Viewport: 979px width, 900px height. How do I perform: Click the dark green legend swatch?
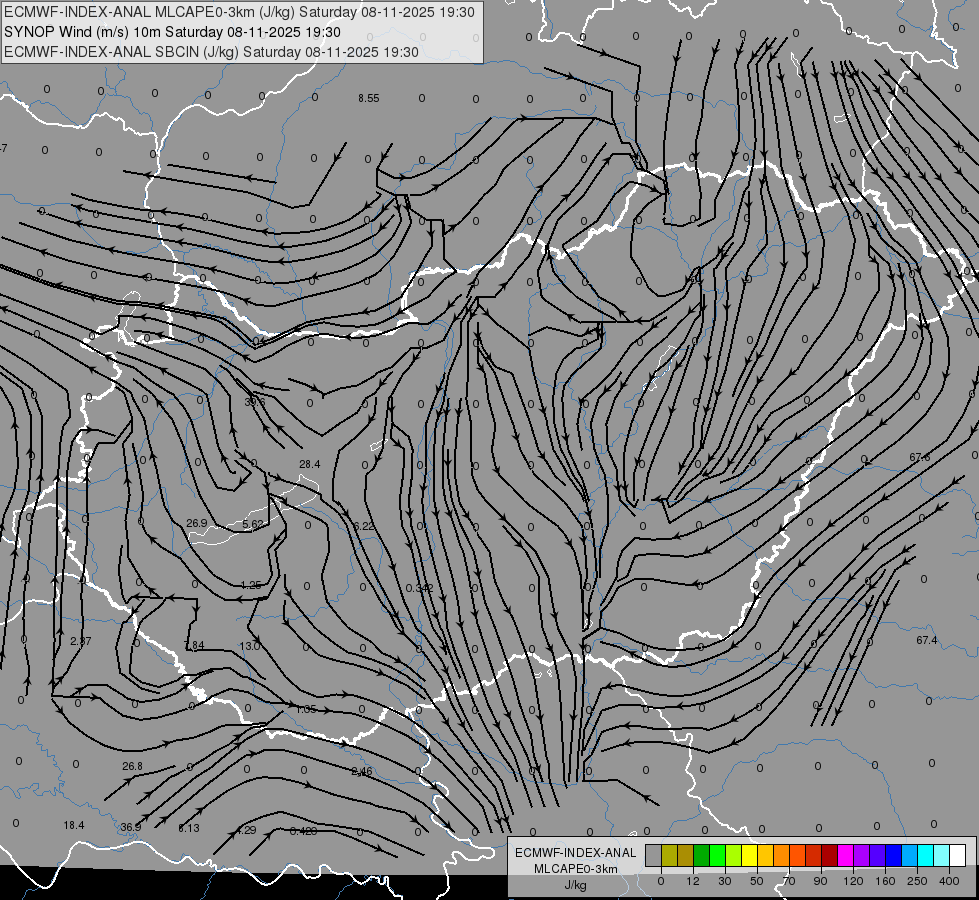pyautogui.click(x=701, y=855)
